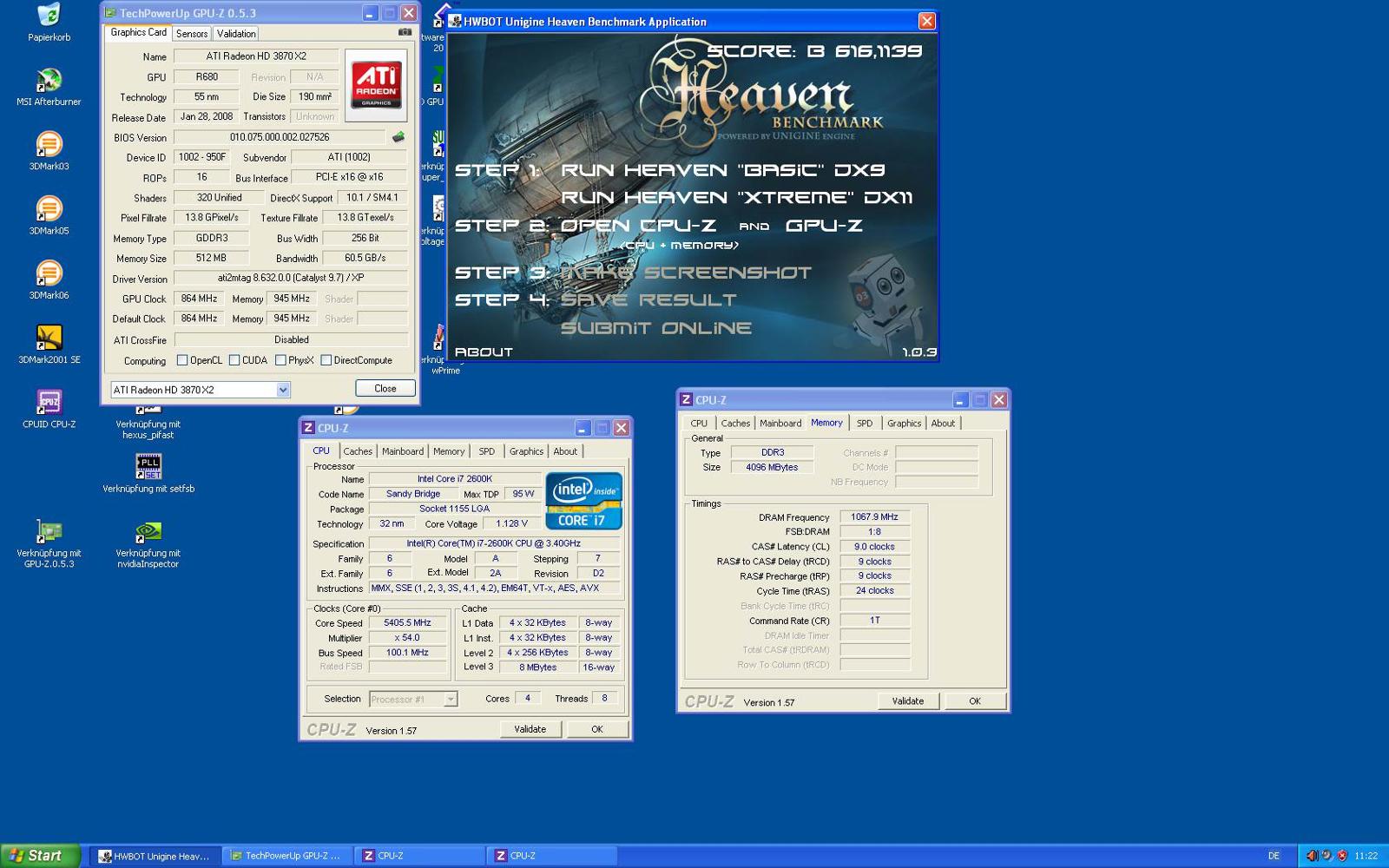
Task: Click Run Heaven Xtreme DX11 option
Action: (736, 198)
